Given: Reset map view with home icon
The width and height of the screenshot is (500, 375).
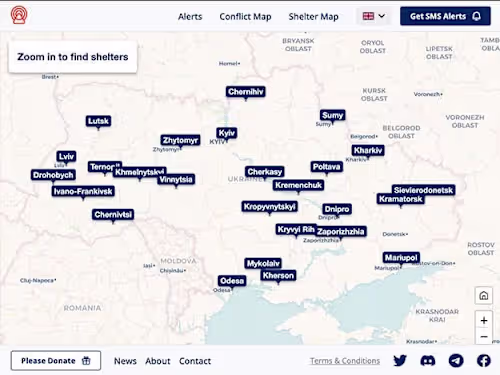Looking at the screenshot, I should 484,295.
